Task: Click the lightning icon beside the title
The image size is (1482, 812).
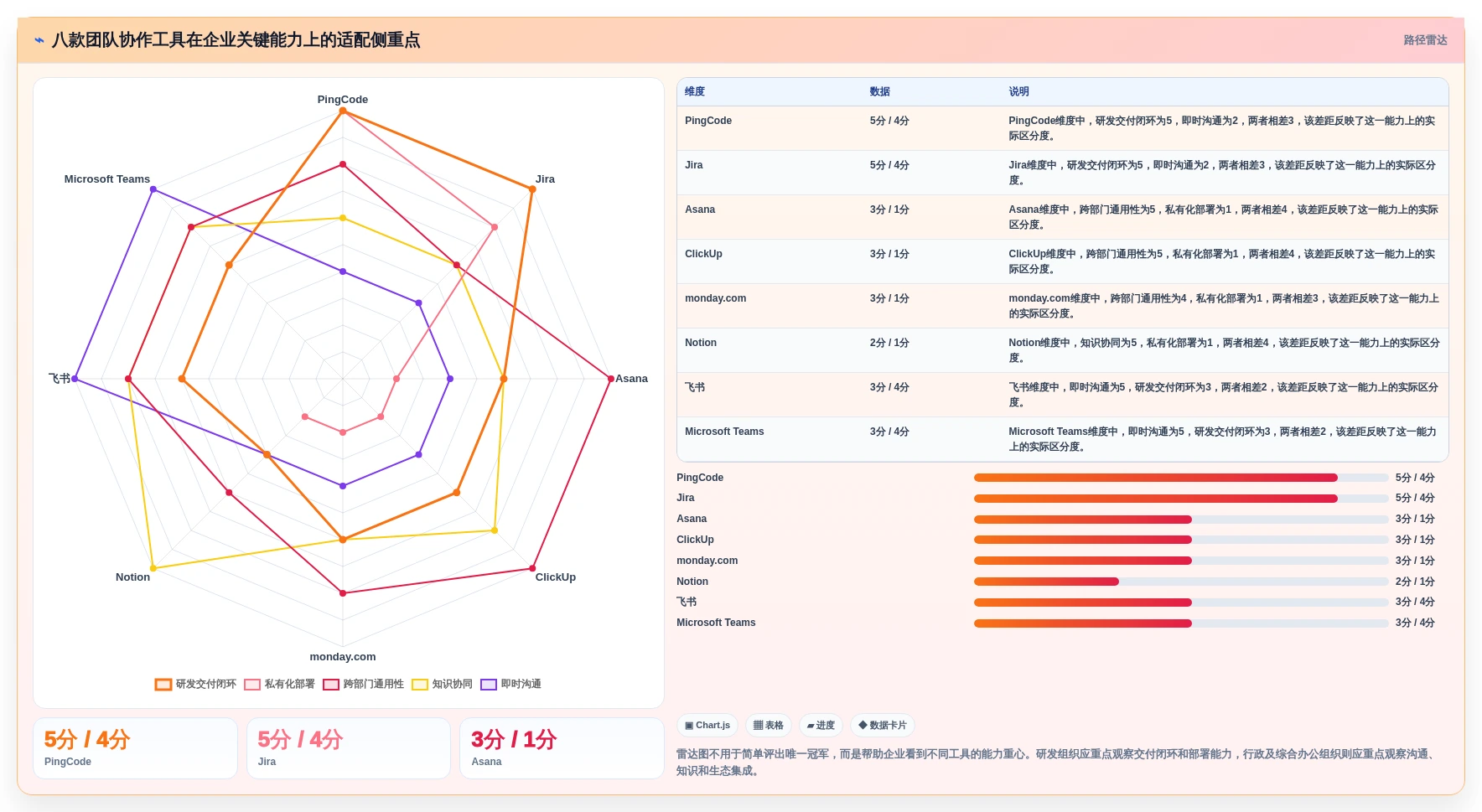Action: click(39, 40)
